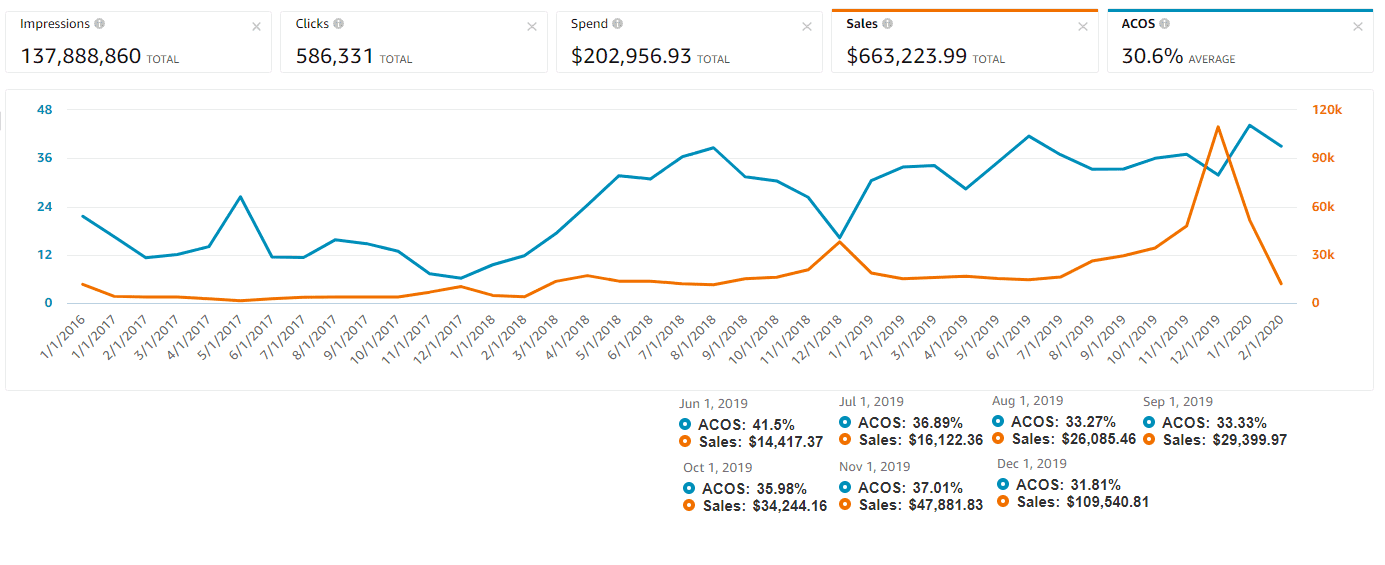Close the ACOS metric card
Image resolution: width=1385 pixels, height=565 pixels.
click(1357, 27)
